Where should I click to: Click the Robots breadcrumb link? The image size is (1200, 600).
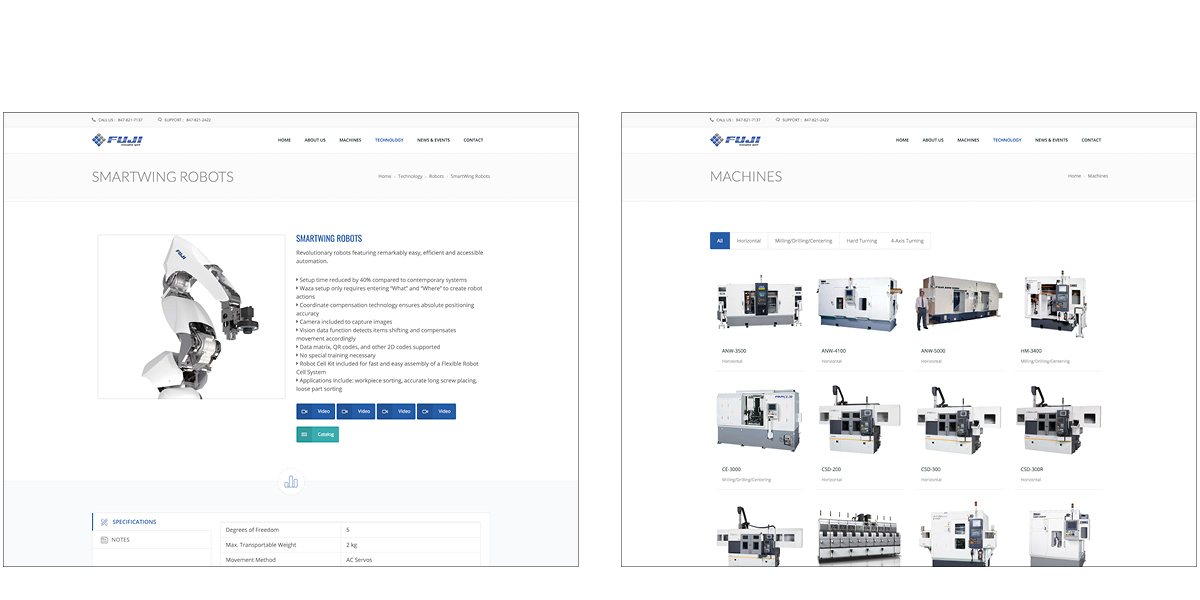click(436, 175)
